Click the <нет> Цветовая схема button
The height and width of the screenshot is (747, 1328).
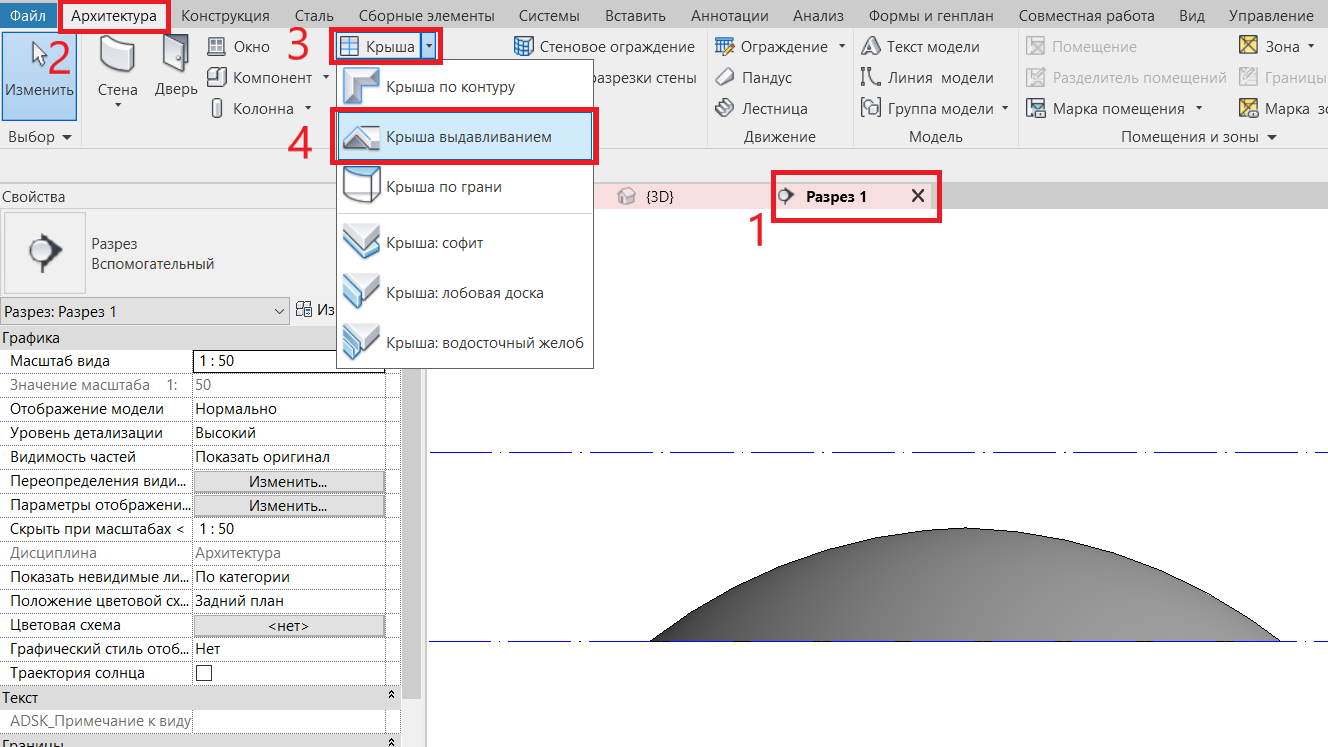click(x=289, y=625)
